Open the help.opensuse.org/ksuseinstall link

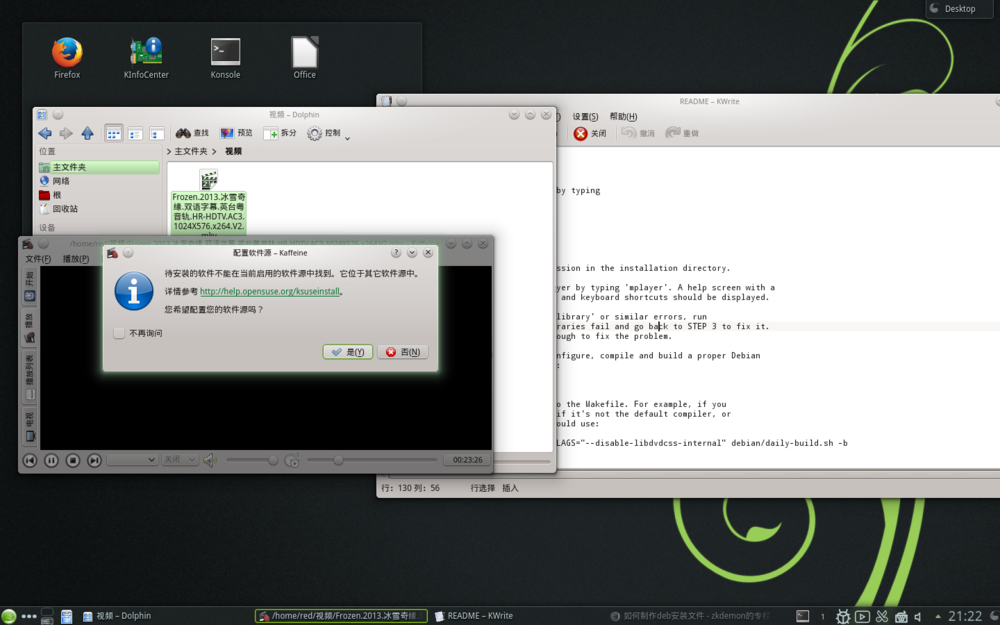270,291
